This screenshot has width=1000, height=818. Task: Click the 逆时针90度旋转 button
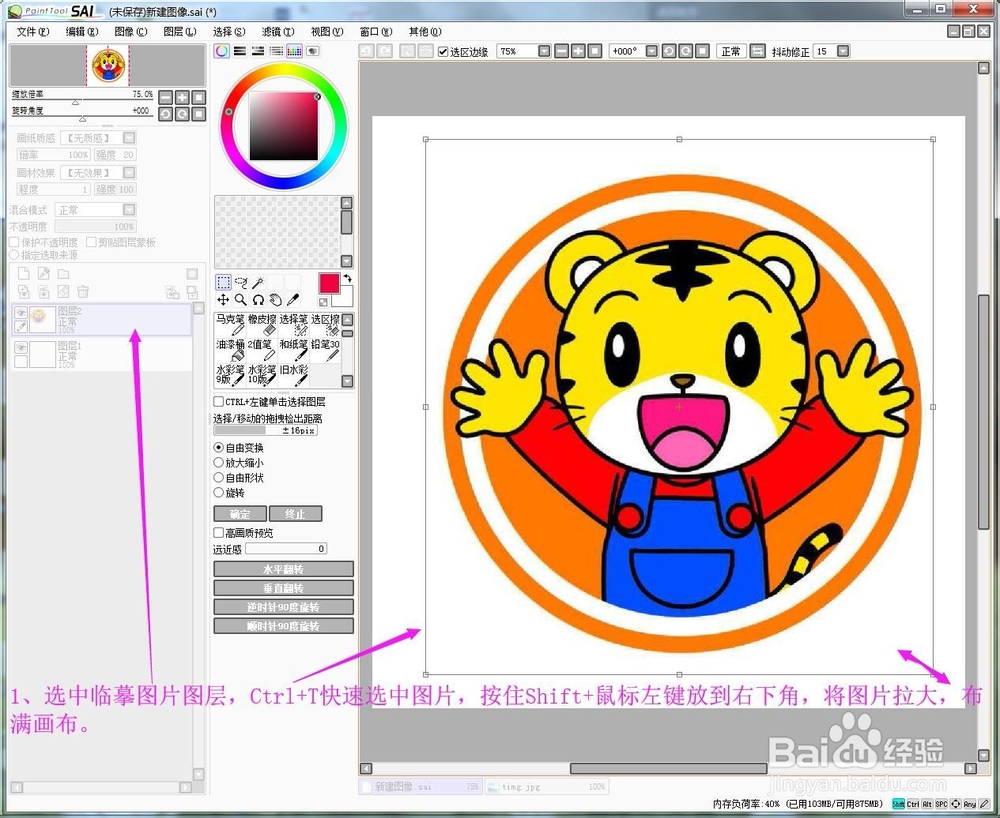(x=283, y=607)
